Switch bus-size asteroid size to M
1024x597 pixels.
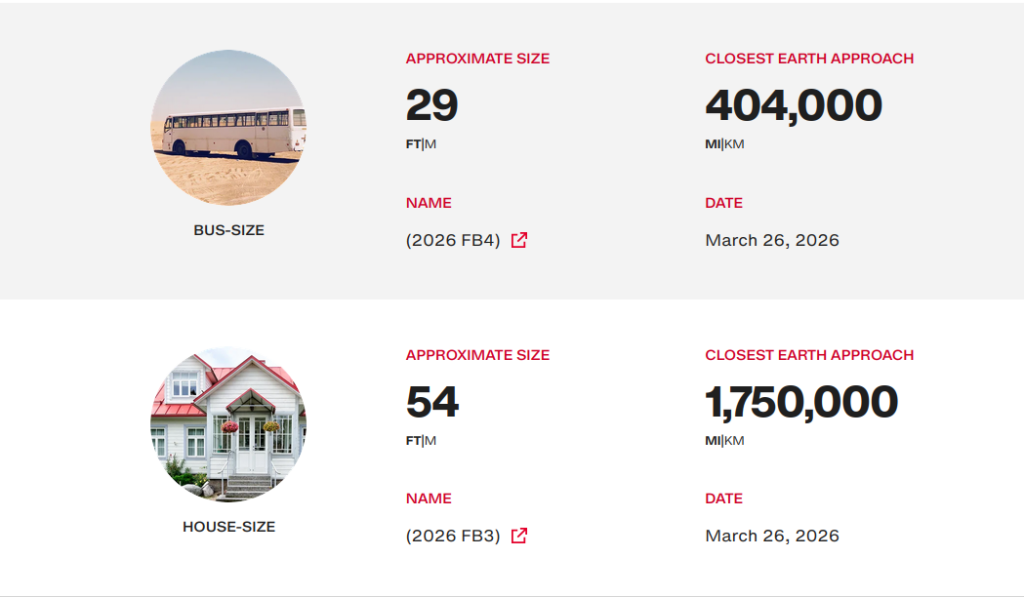[431, 144]
